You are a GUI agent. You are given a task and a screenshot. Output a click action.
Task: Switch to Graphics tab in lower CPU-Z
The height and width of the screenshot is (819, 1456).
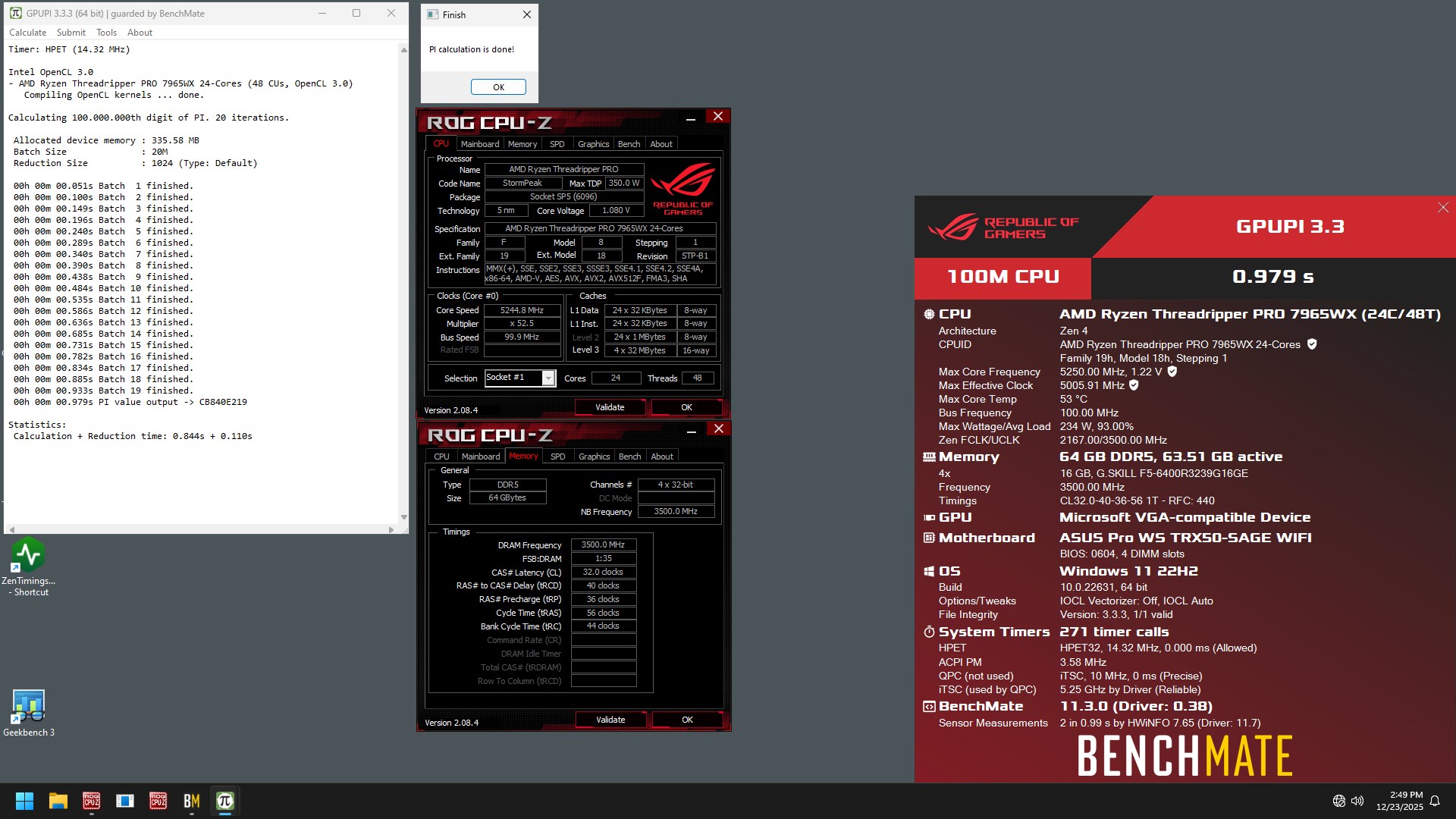point(594,457)
